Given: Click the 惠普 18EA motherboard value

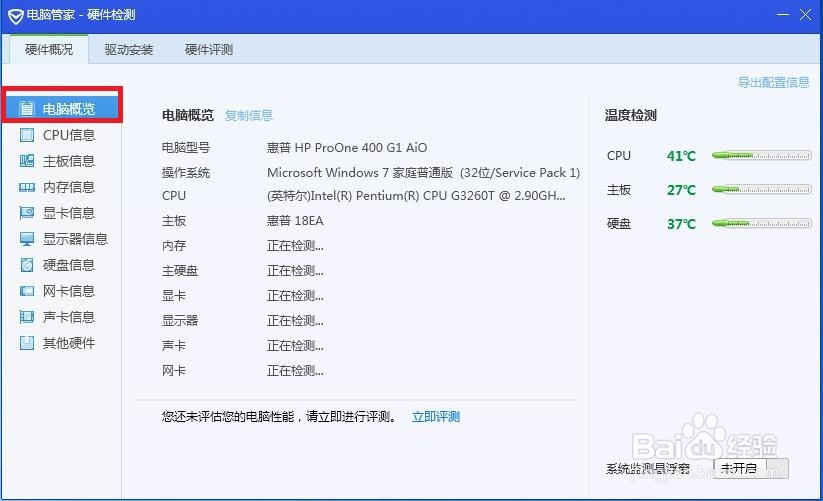Looking at the screenshot, I should point(295,221).
